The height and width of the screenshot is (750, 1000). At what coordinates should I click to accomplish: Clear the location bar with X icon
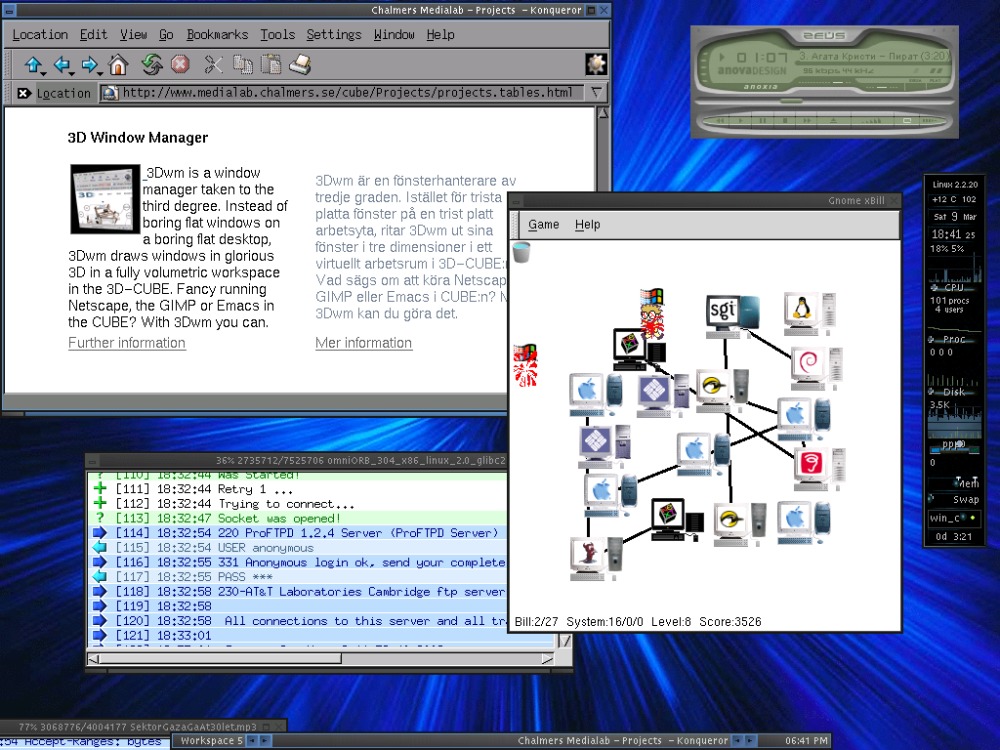[x=24, y=93]
